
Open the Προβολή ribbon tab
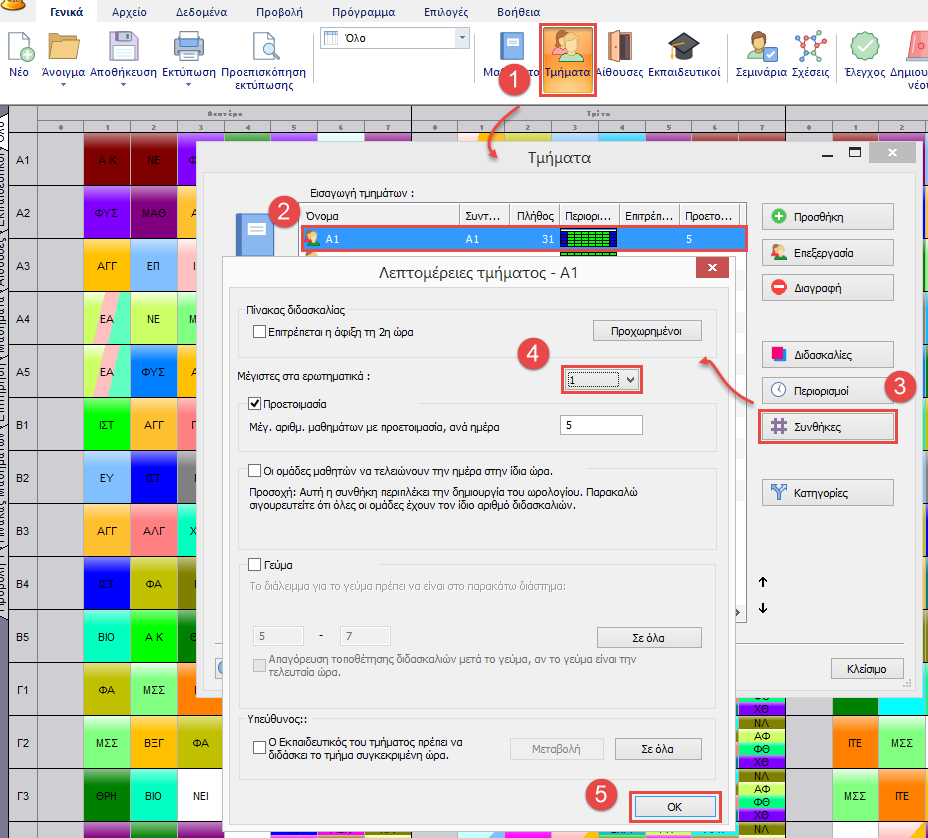[x=281, y=13]
